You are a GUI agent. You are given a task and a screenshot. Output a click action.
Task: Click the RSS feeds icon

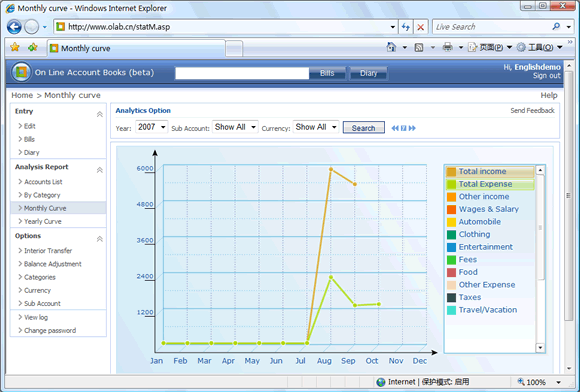[x=419, y=47]
